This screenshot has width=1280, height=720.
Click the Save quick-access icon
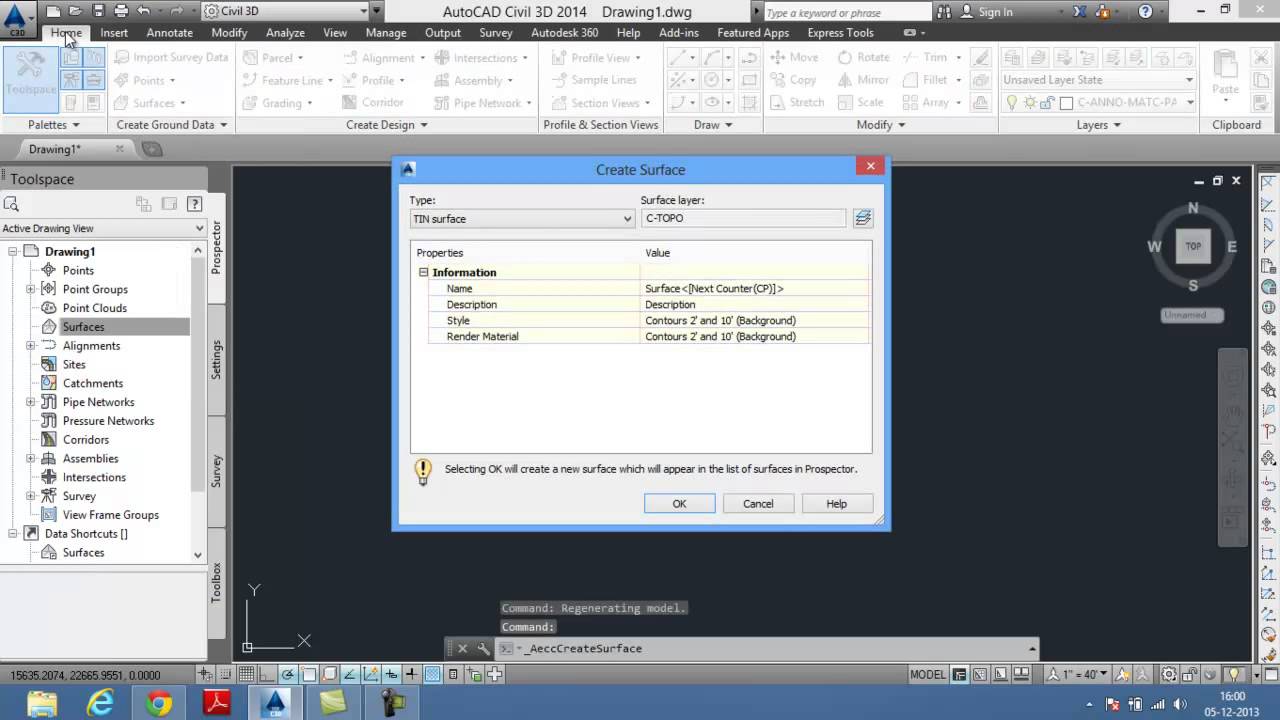click(x=98, y=12)
